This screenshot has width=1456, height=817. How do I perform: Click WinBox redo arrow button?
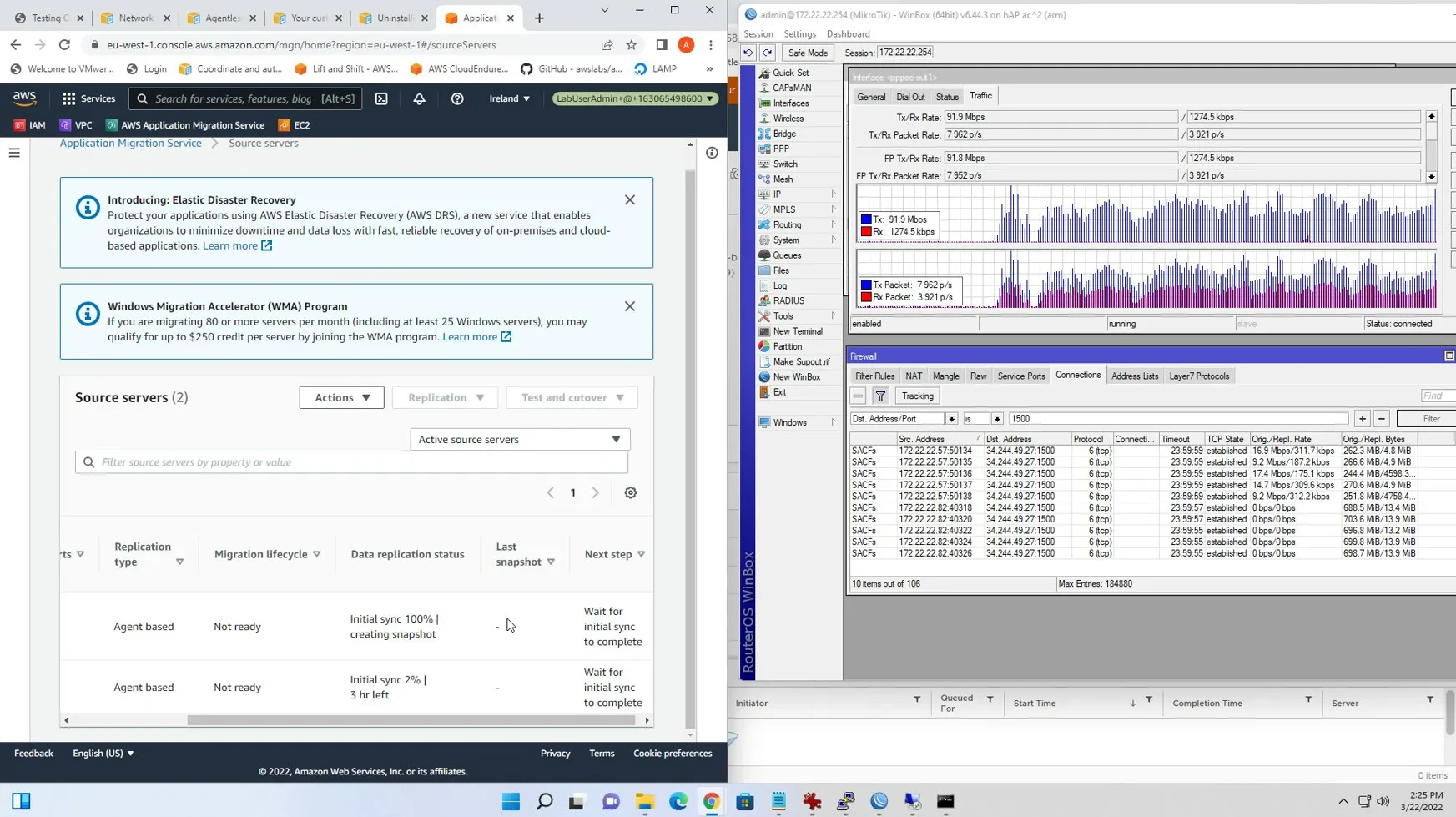767,53
